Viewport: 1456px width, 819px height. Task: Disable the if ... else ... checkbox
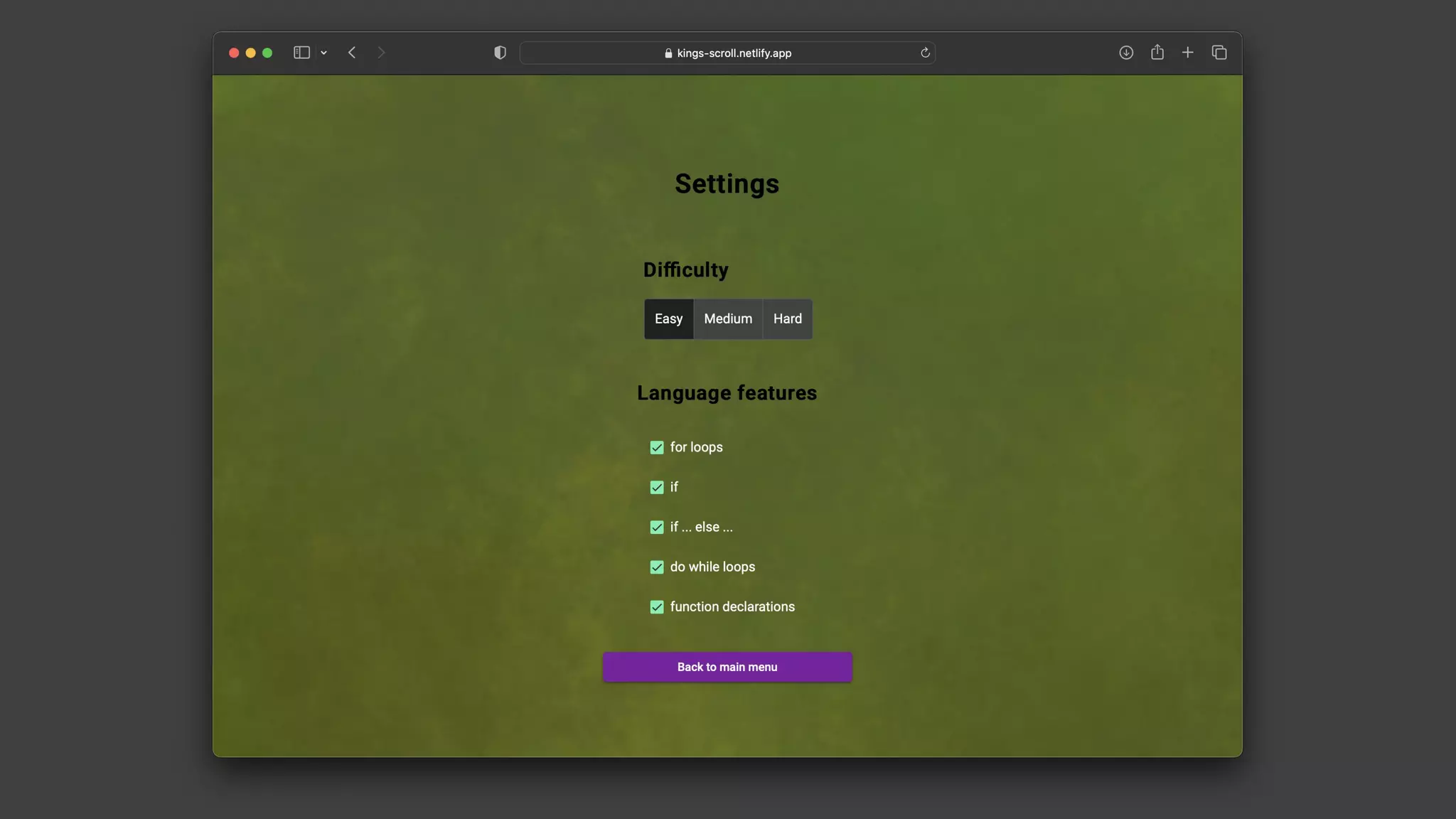[656, 527]
